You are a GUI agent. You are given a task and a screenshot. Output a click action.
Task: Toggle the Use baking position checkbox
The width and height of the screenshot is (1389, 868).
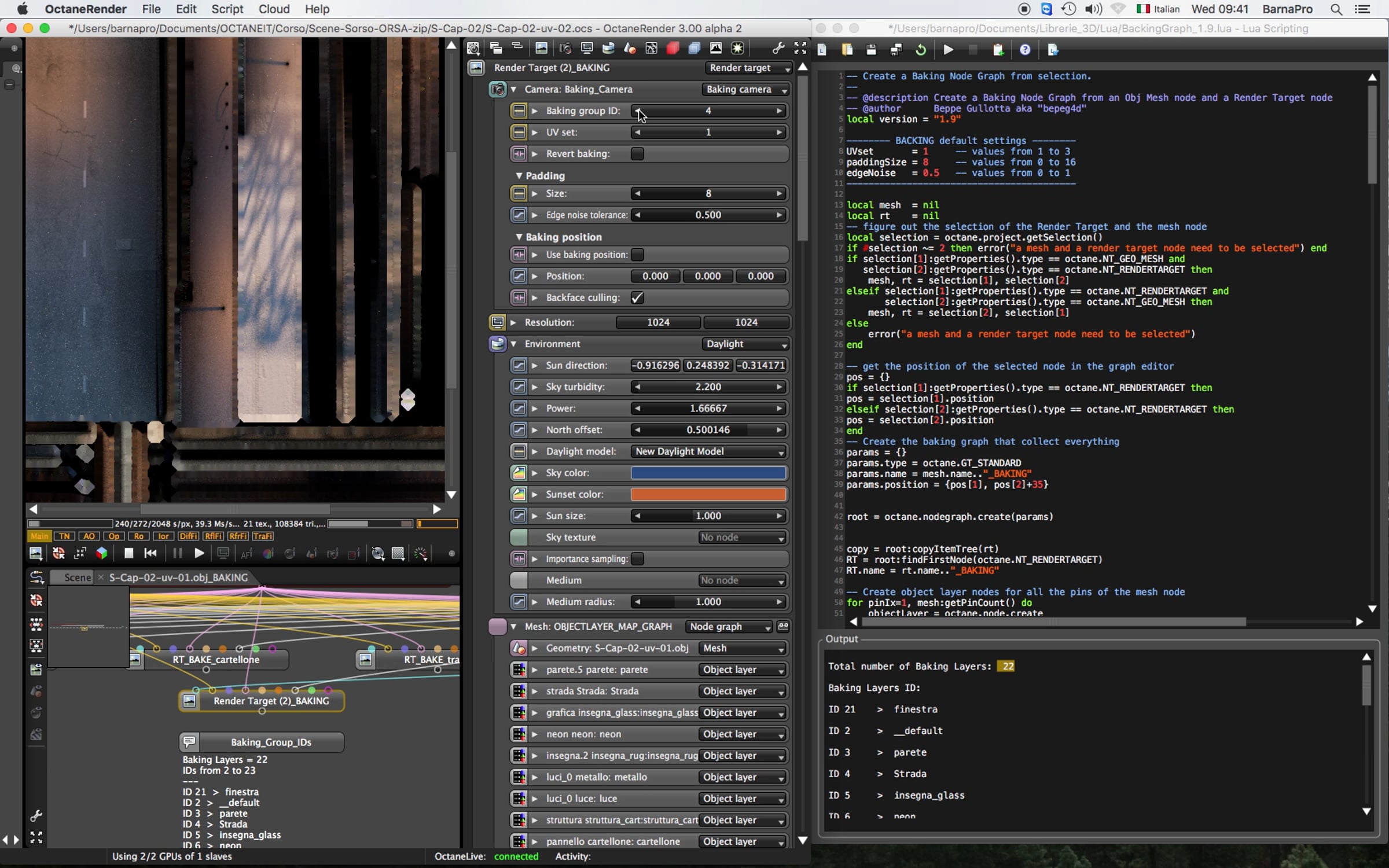(637, 255)
